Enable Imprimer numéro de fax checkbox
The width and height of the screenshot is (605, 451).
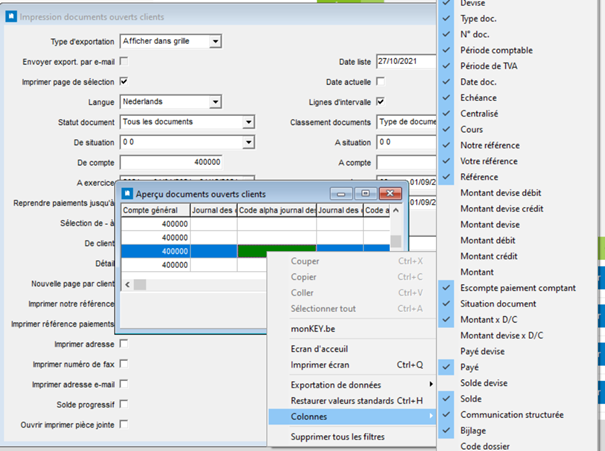(124, 363)
